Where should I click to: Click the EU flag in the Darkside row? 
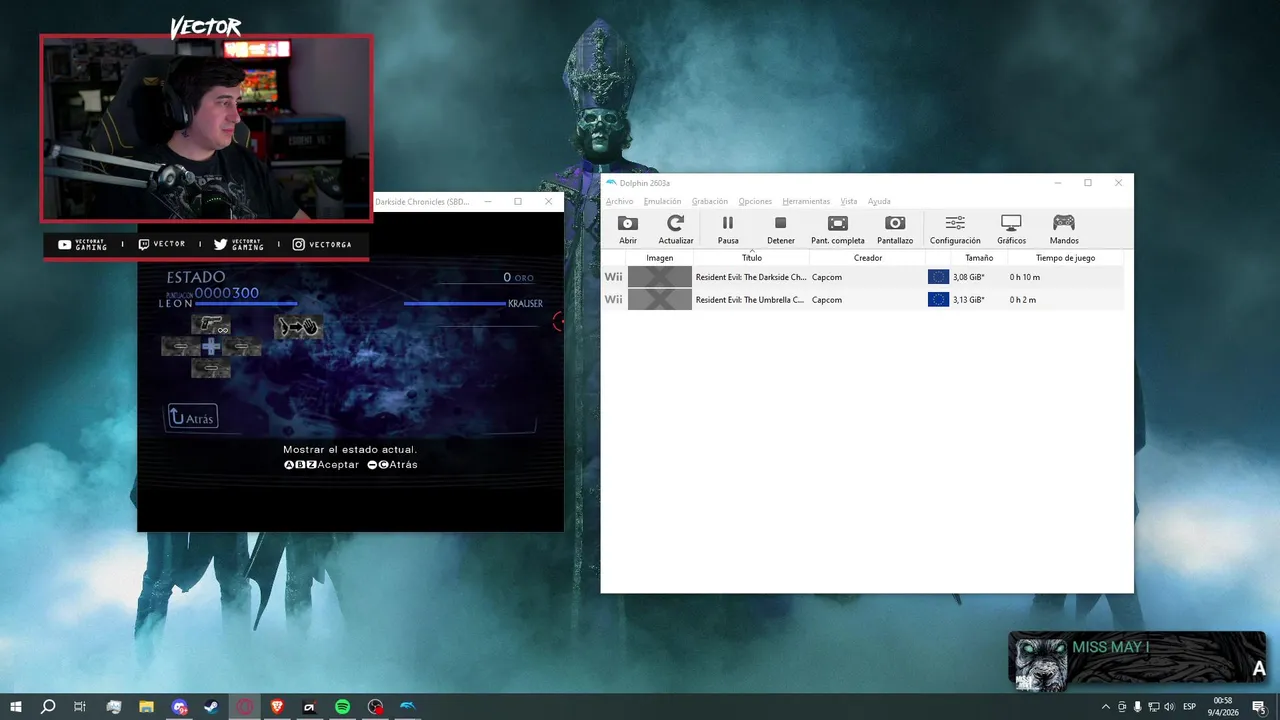click(938, 277)
